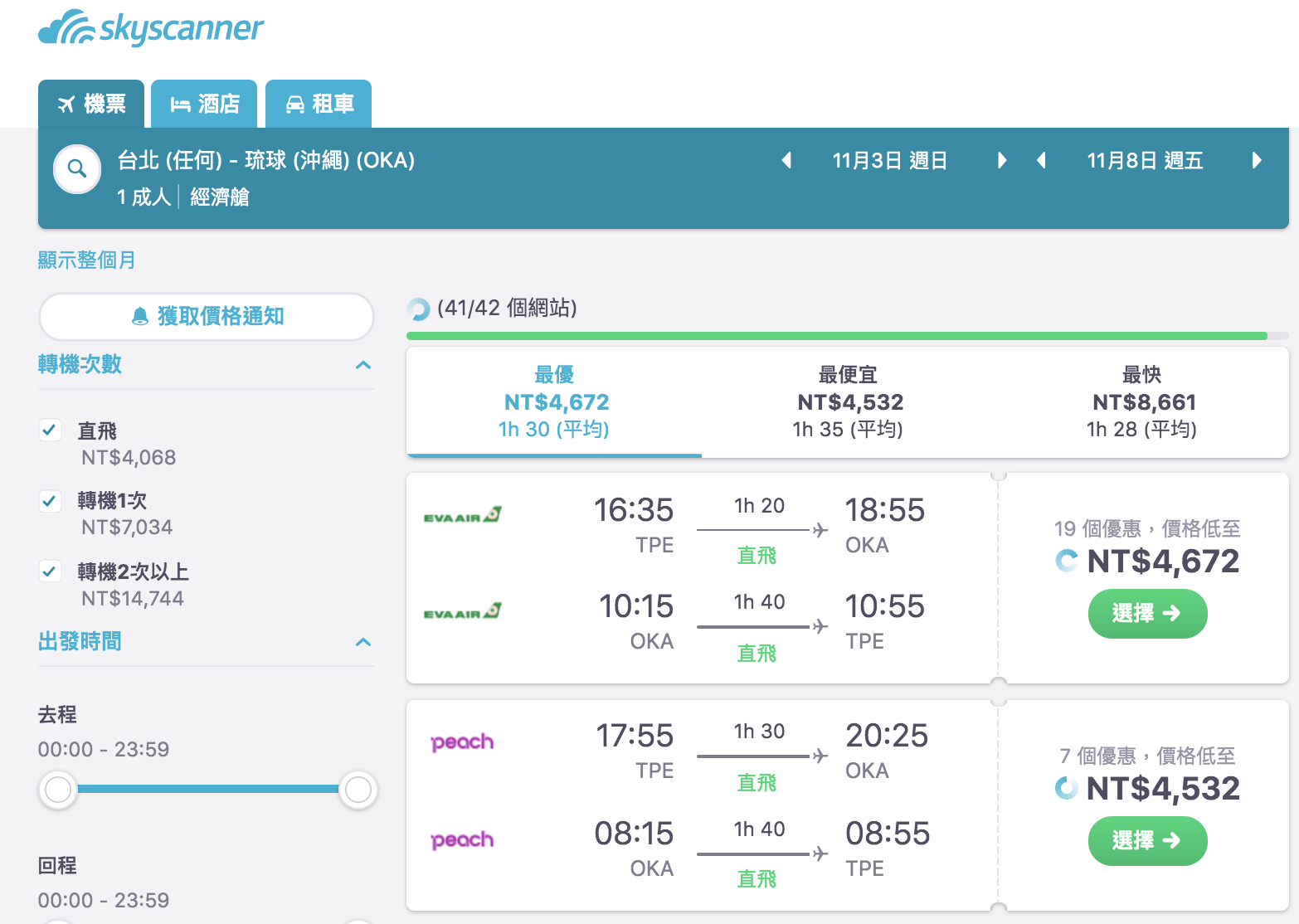The image size is (1299, 924).
Task: Click the NT$14,744 price label
Action: [133, 599]
